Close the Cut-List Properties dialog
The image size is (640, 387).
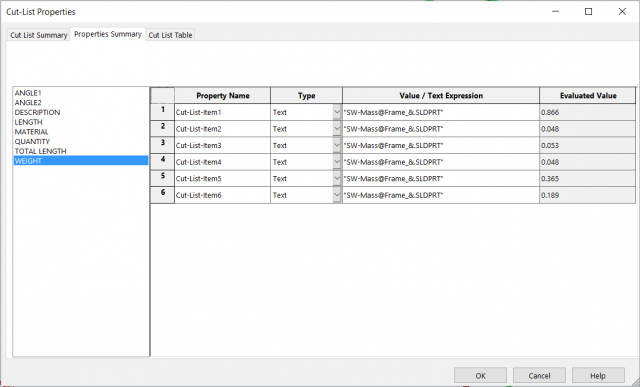(x=622, y=11)
